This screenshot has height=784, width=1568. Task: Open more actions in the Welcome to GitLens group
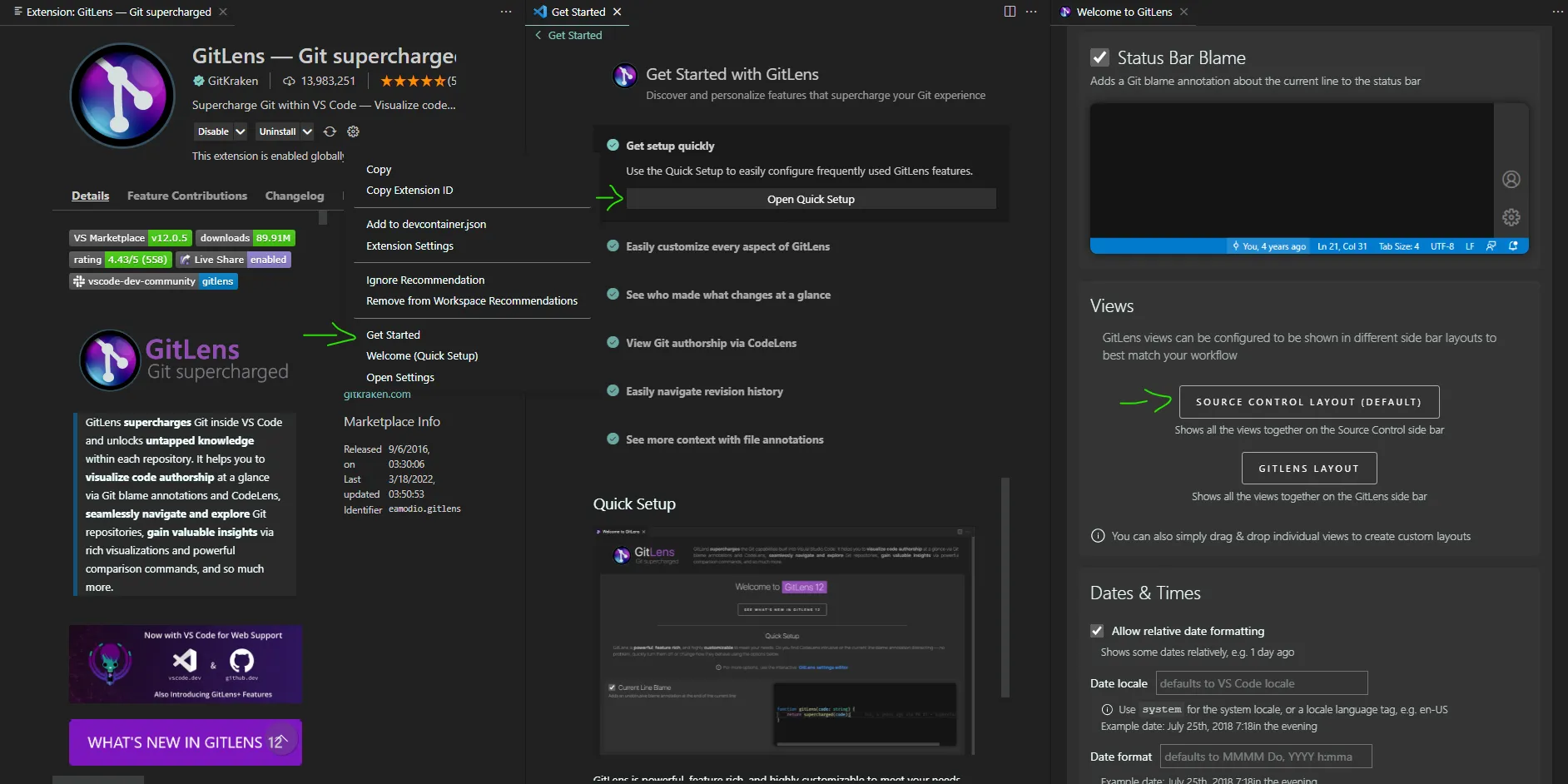point(1558,12)
